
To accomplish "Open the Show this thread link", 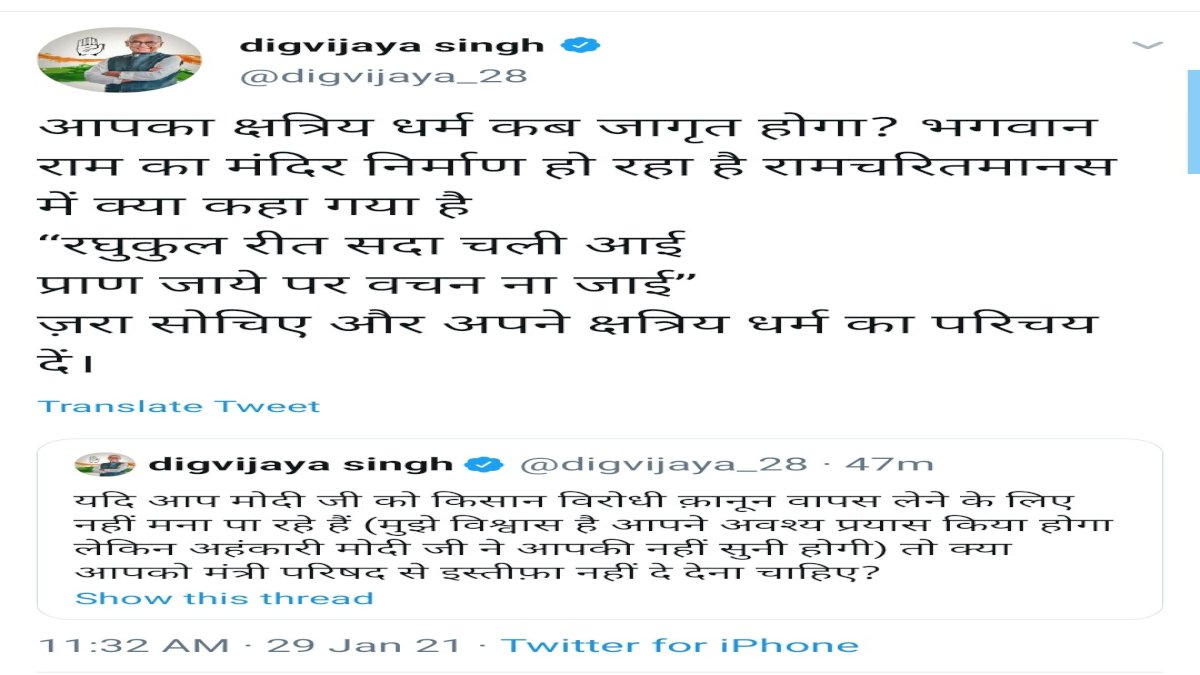I will coord(225,598).
